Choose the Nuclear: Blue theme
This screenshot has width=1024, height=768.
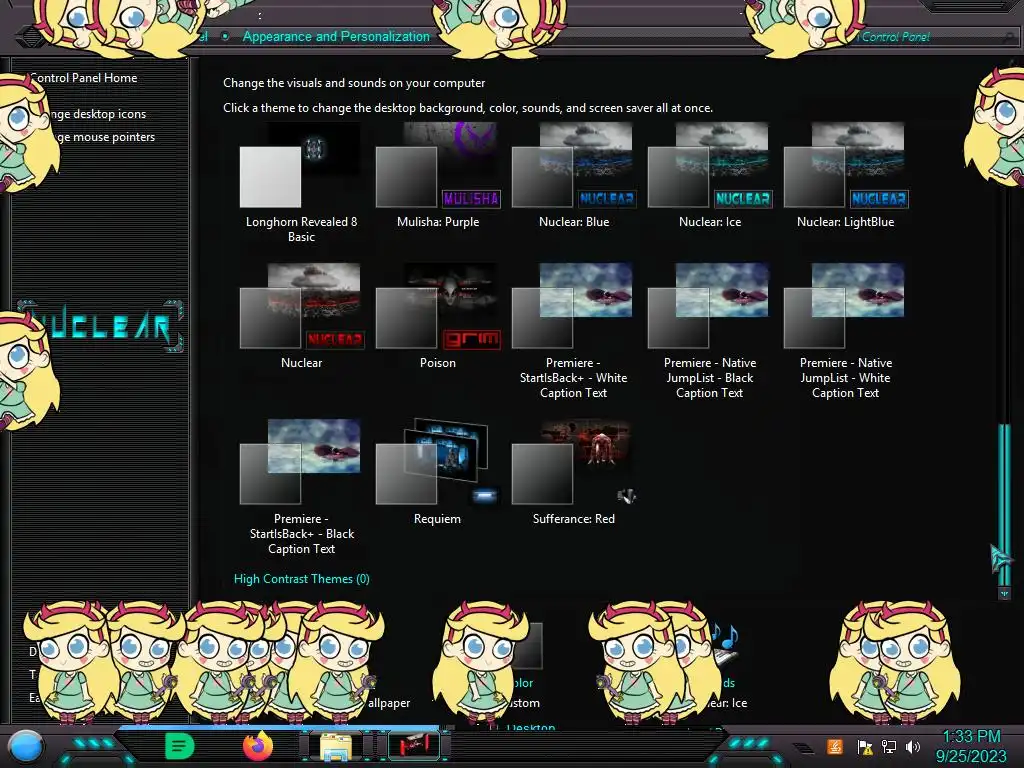[573, 175]
